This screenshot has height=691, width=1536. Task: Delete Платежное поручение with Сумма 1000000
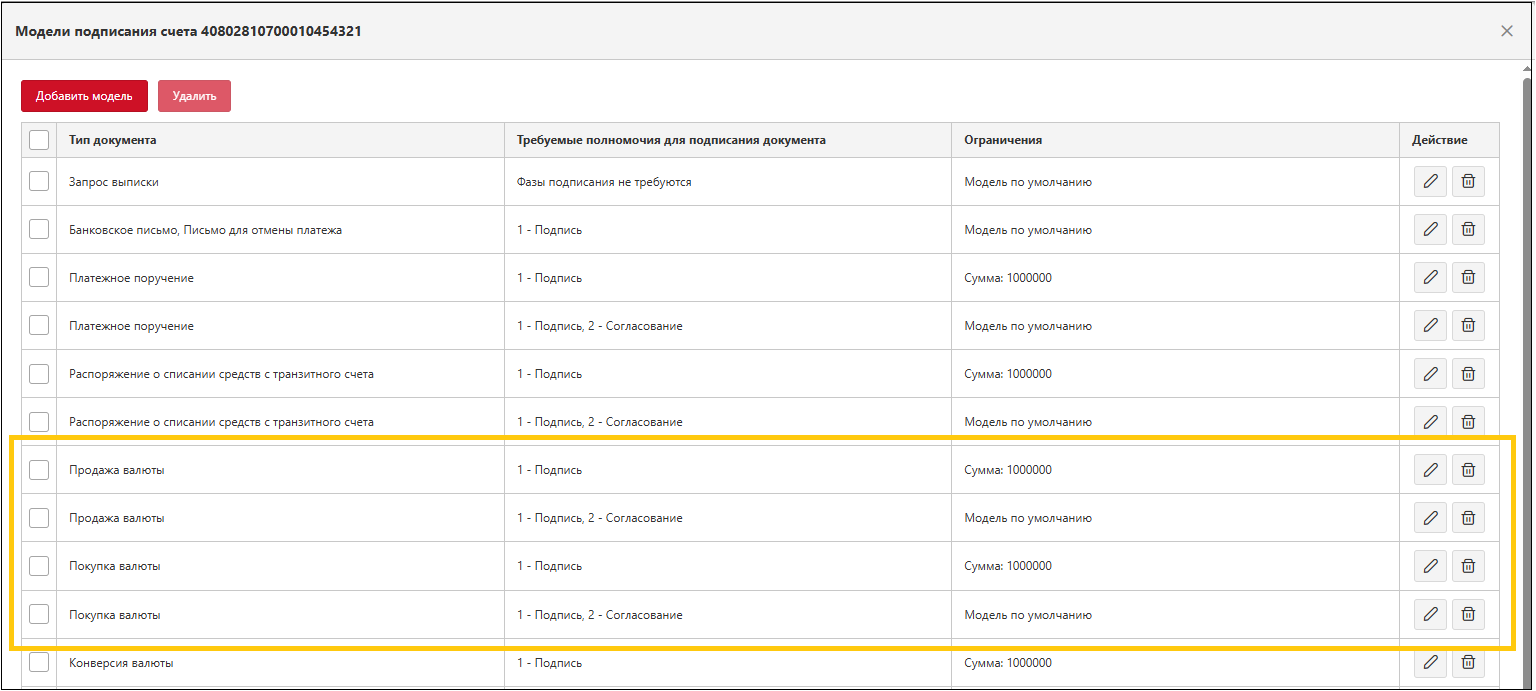click(x=1468, y=277)
